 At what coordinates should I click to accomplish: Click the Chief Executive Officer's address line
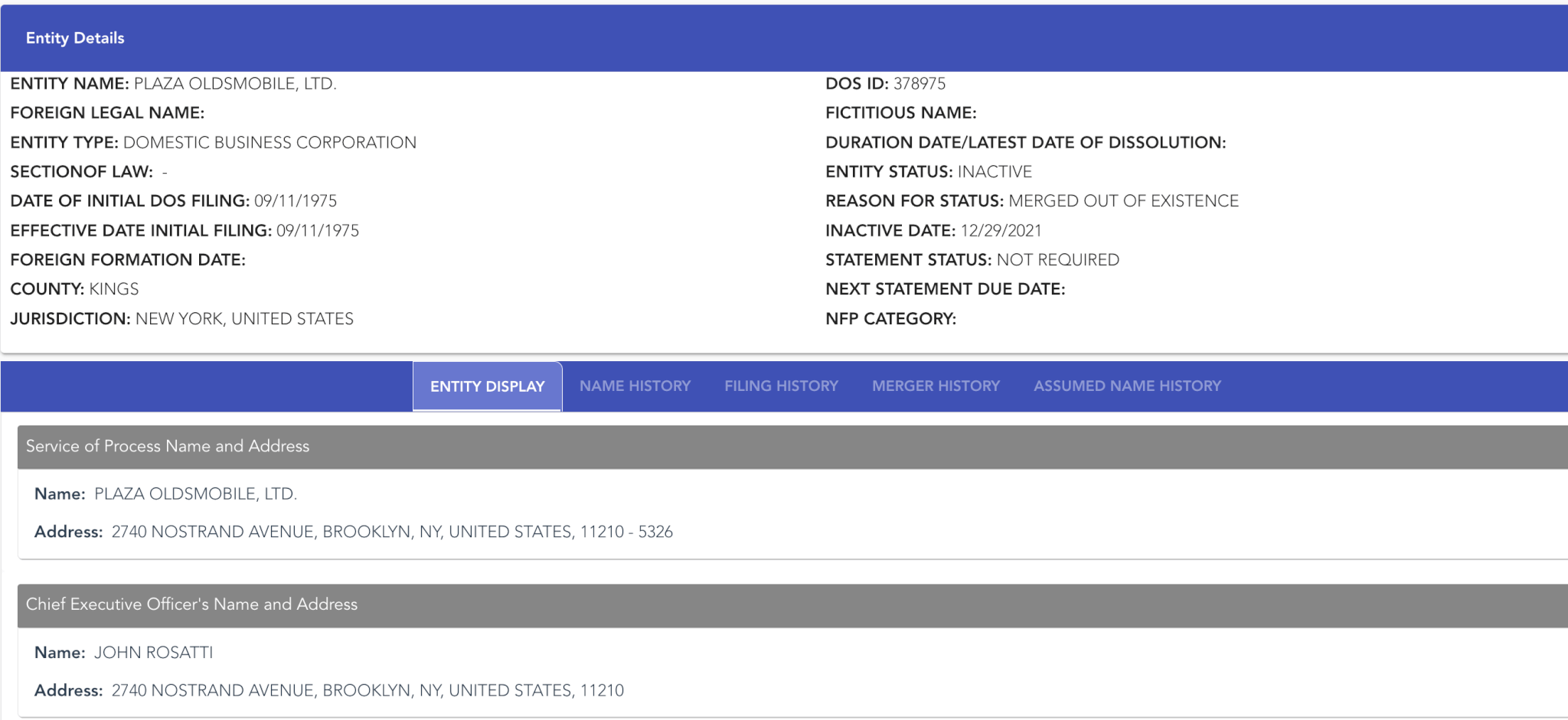[x=367, y=690]
